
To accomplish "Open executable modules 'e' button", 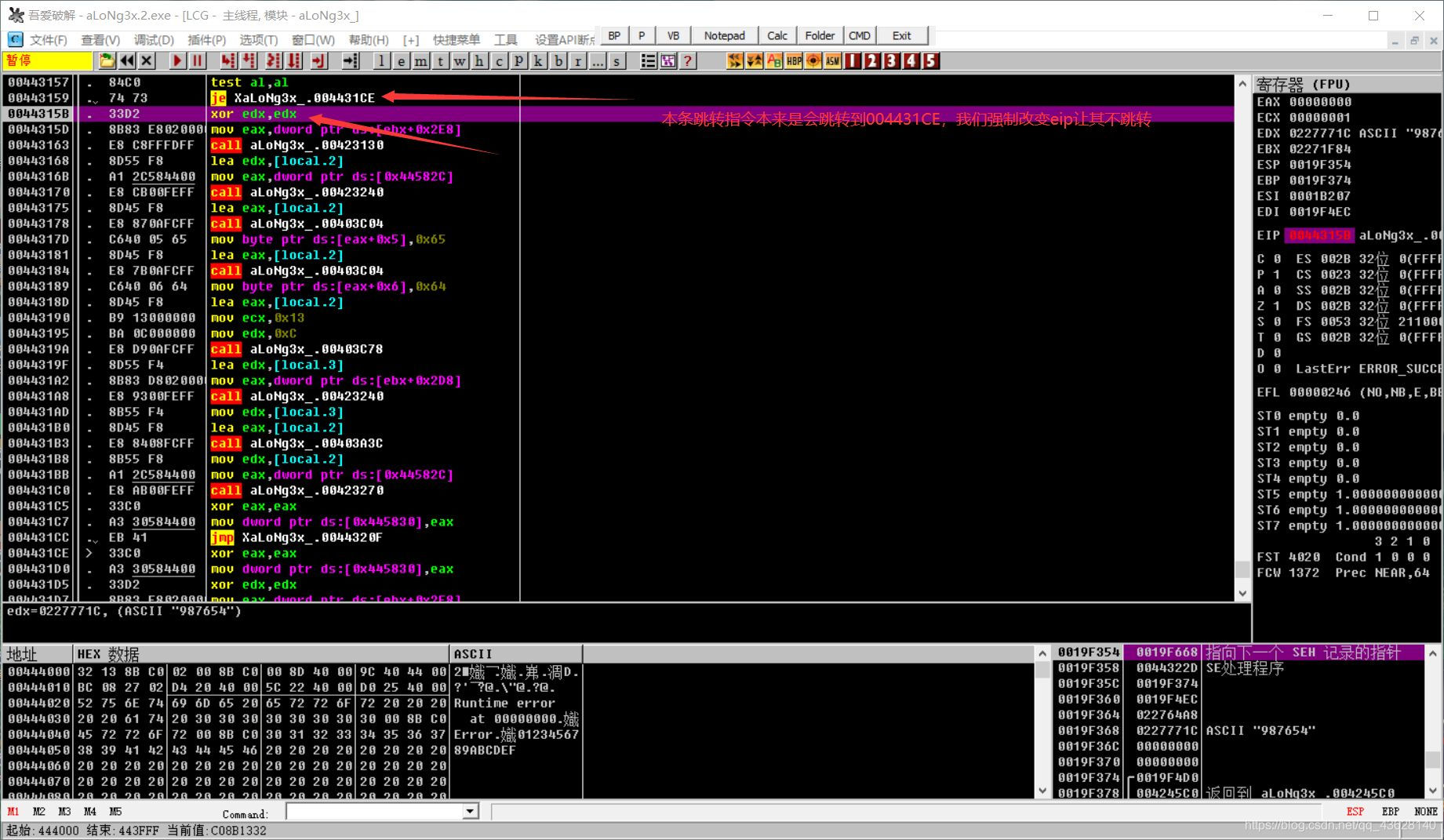I will (401, 60).
